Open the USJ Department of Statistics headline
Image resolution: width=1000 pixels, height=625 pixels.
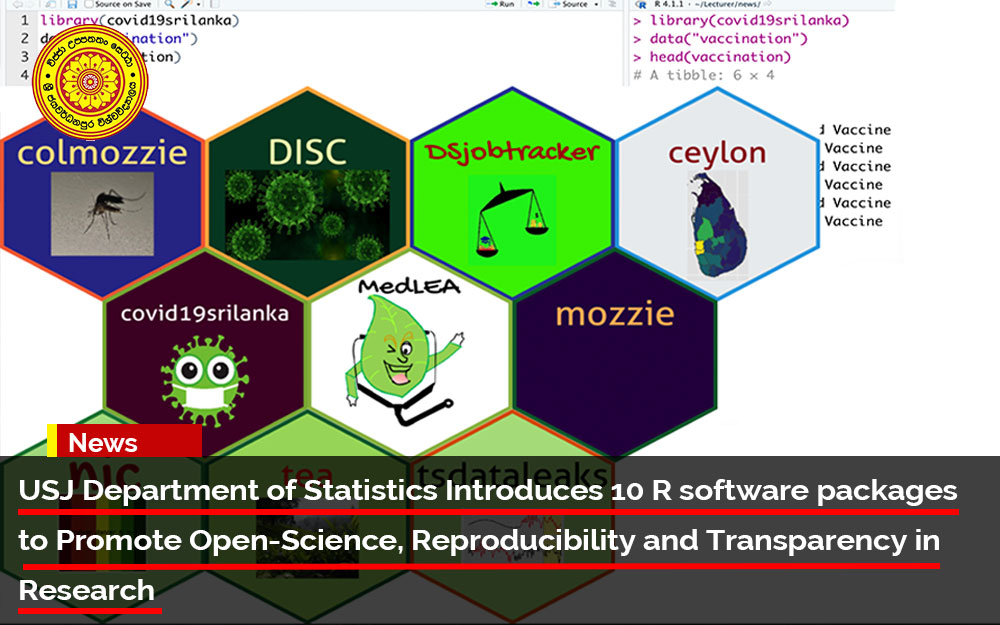pyautogui.click(x=488, y=540)
